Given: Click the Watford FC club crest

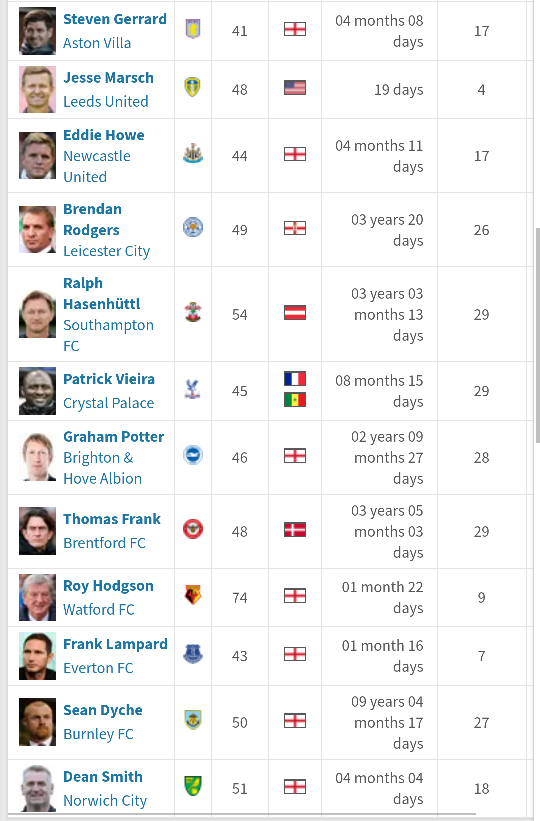Looking at the screenshot, I should click(x=193, y=595).
